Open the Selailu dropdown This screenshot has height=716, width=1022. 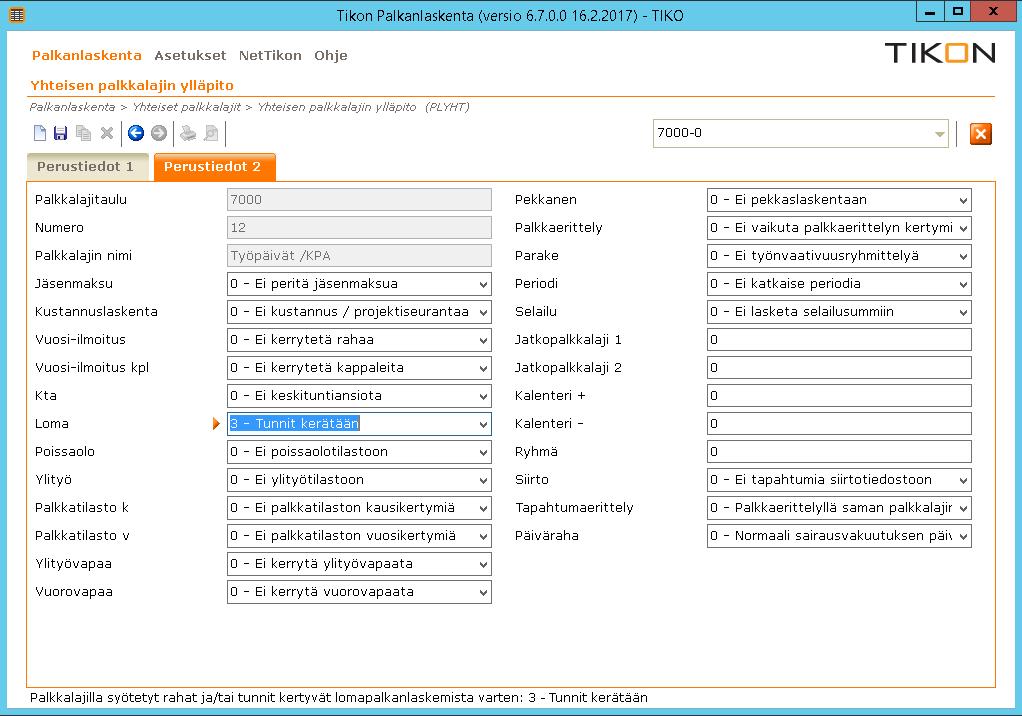click(963, 312)
